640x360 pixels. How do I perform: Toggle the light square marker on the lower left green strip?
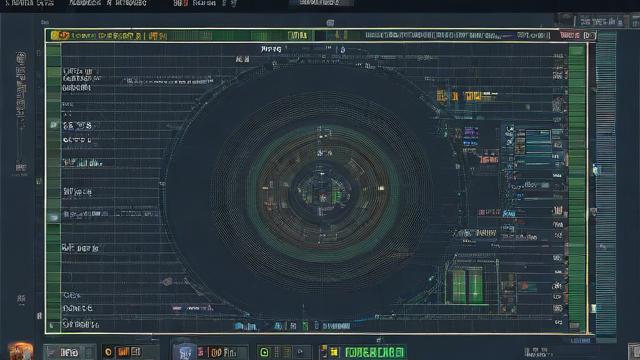[x=53, y=217]
